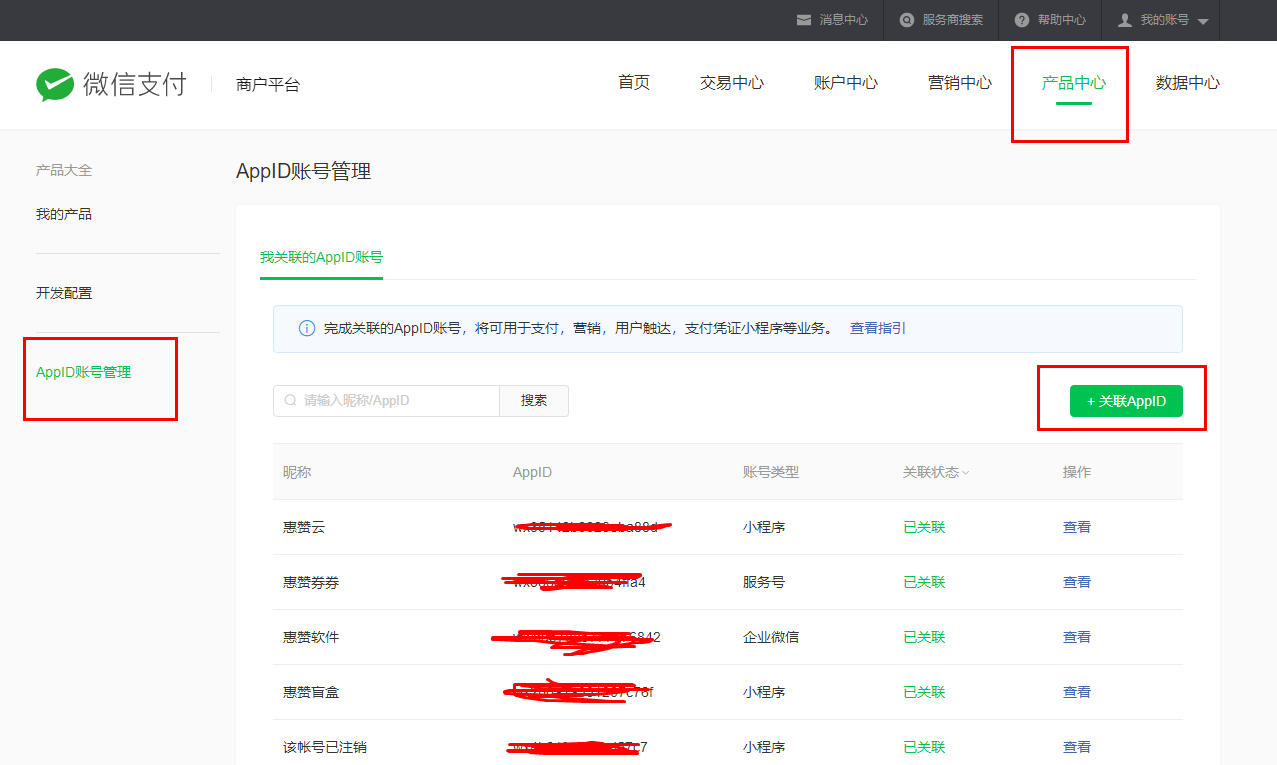
Task: Click the service provider search magnifier icon
Action: pyautogui.click(x=907, y=20)
